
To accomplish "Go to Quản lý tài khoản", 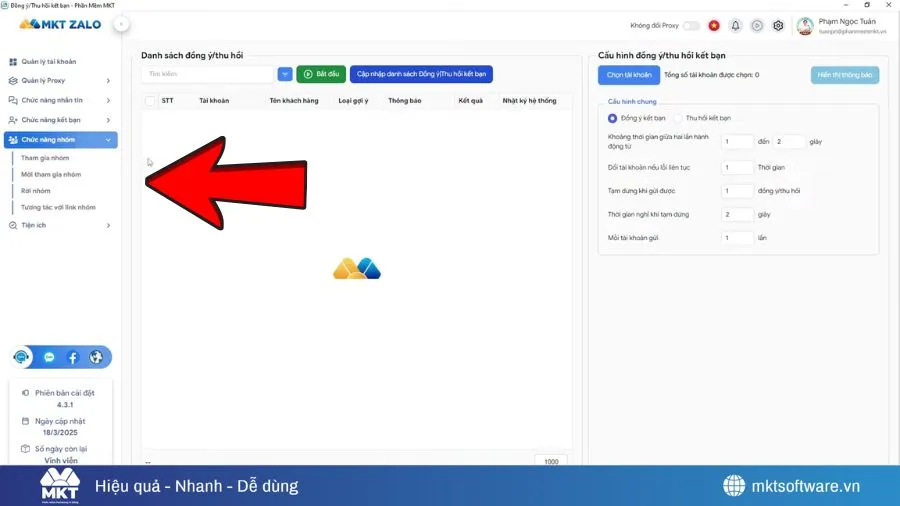I will tap(48, 62).
